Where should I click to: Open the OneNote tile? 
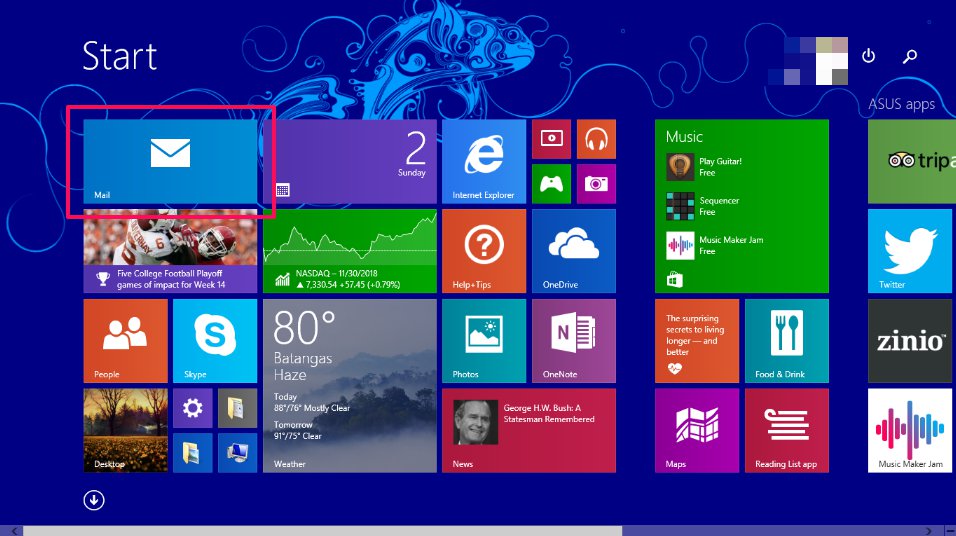[x=574, y=341]
